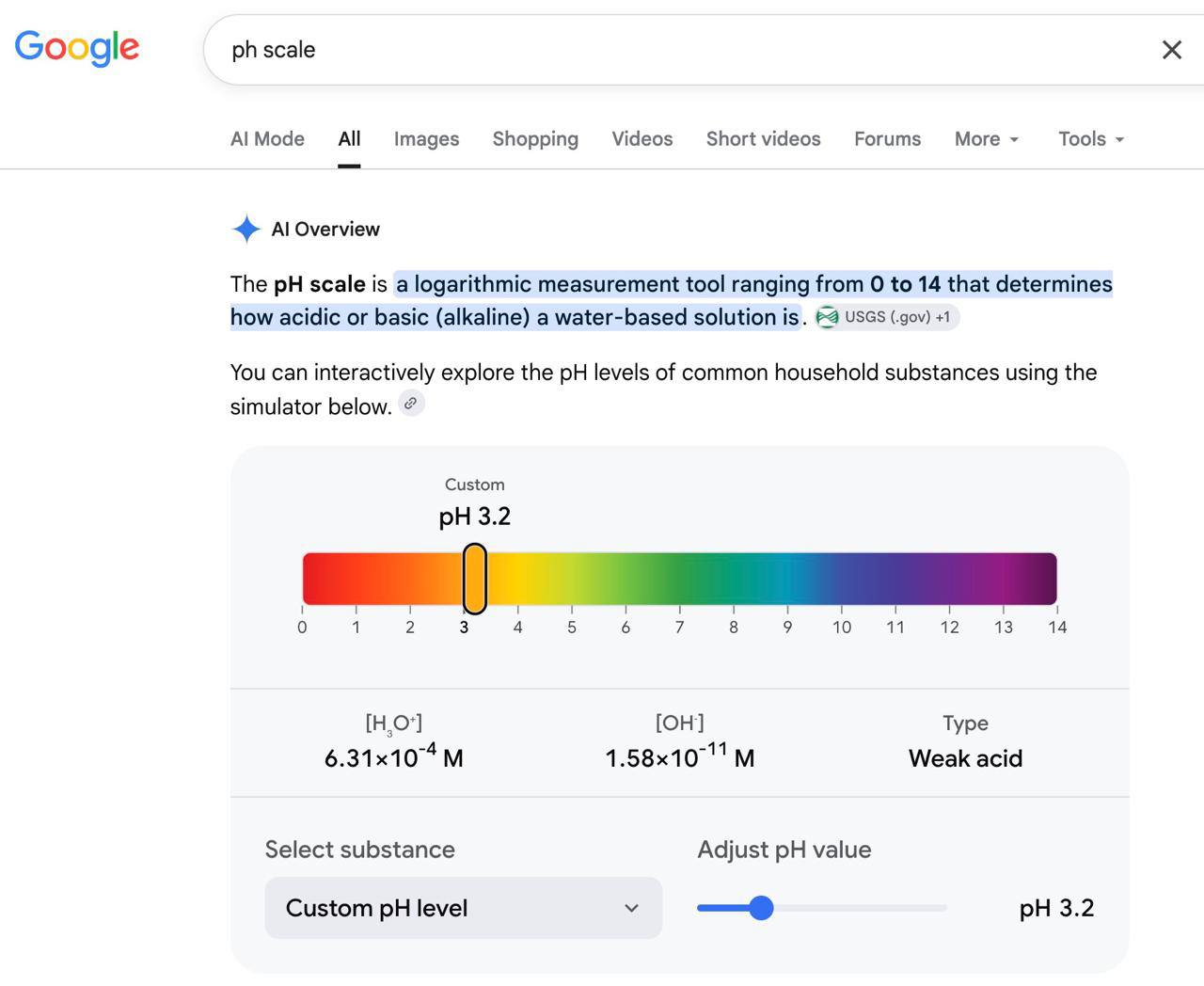Click the 'USGS (.gov) +1' source chip
This screenshot has height=986, width=1204.
[886, 317]
